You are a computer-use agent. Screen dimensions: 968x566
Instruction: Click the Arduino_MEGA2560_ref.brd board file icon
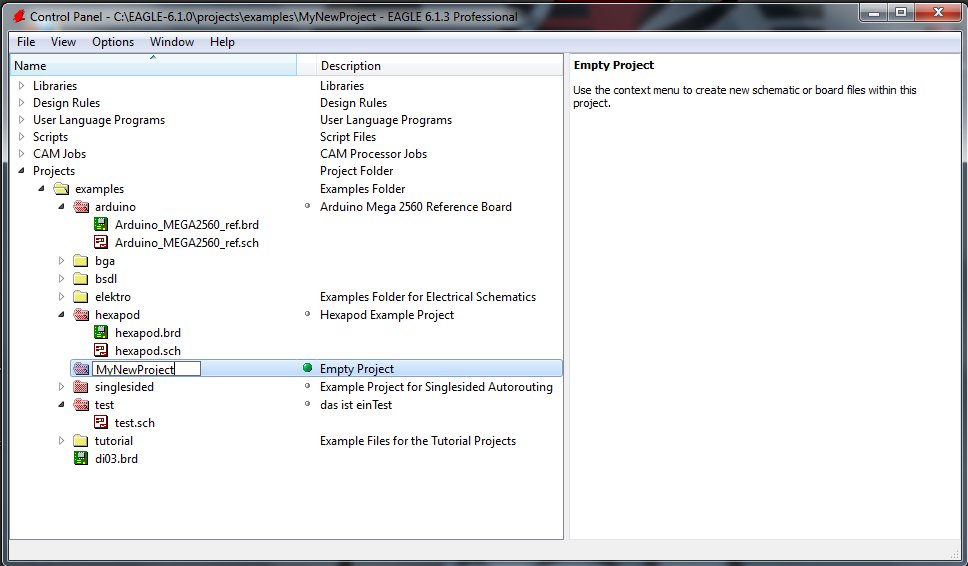101,225
